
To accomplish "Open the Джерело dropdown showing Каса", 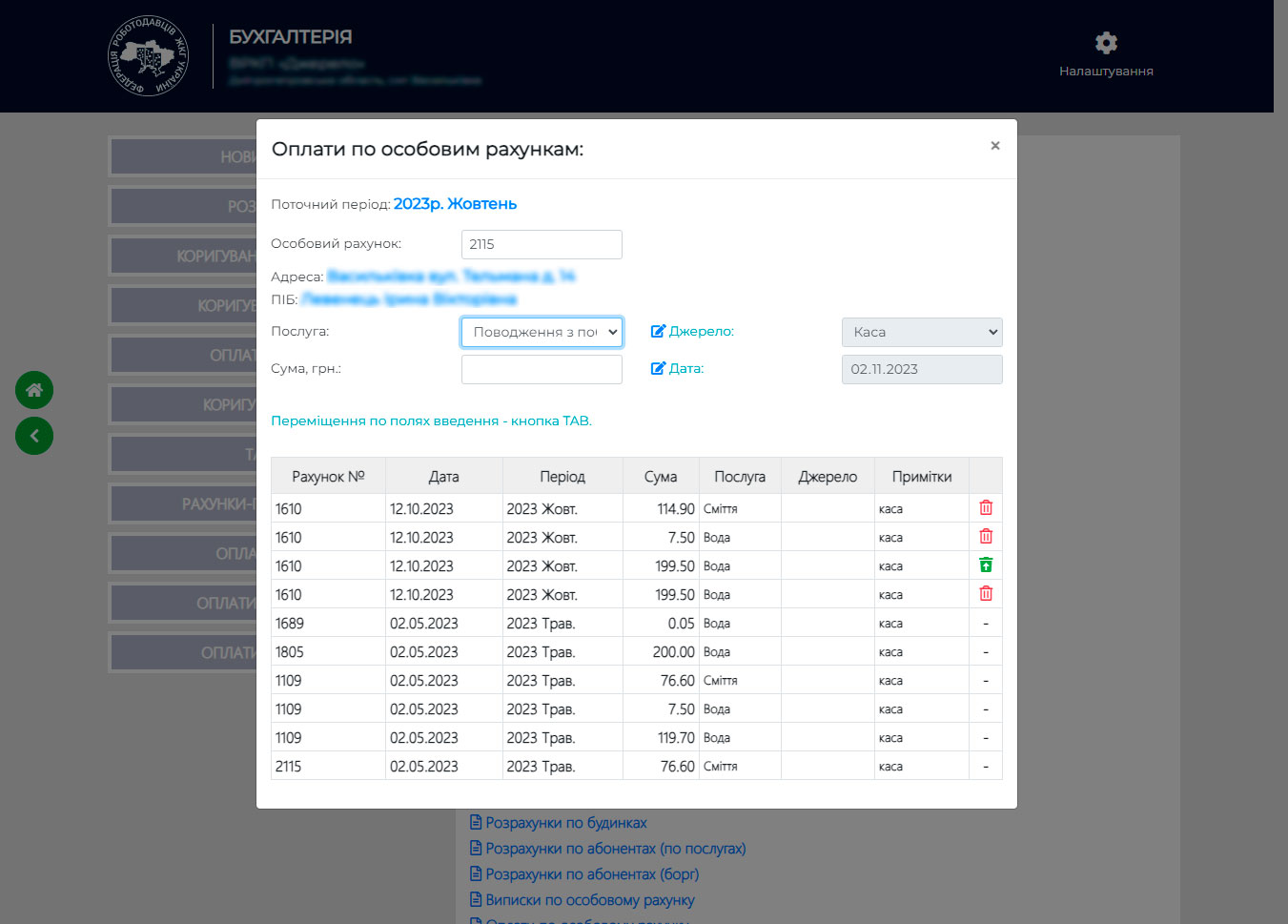I will click(x=921, y=332).
